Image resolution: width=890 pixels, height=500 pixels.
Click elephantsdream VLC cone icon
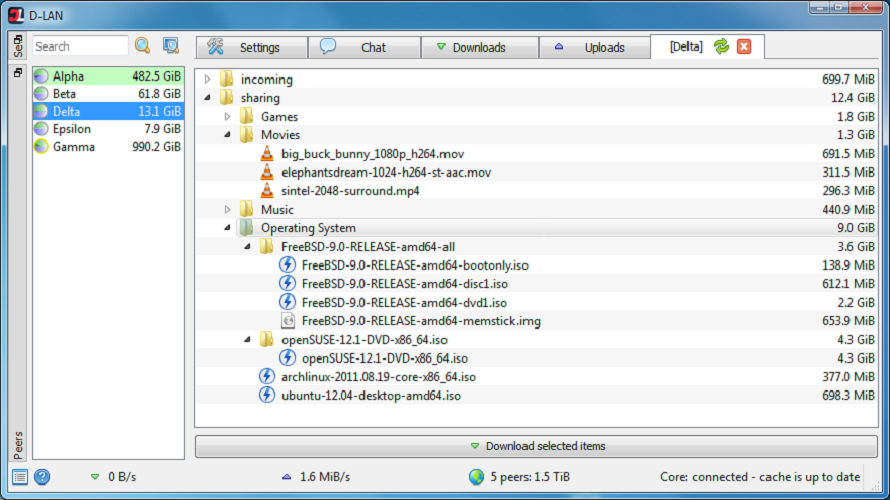point(267,172)
